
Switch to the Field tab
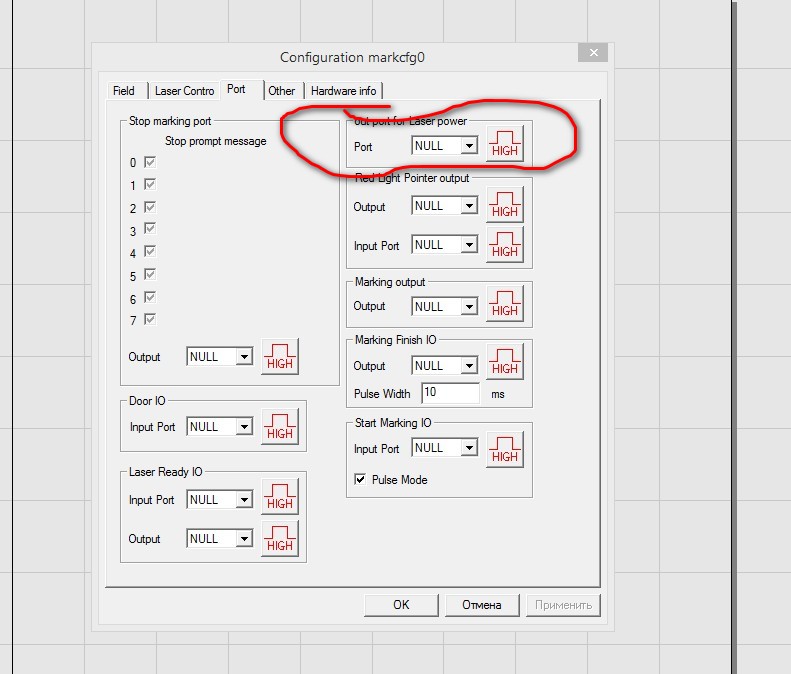click(124, 91)
